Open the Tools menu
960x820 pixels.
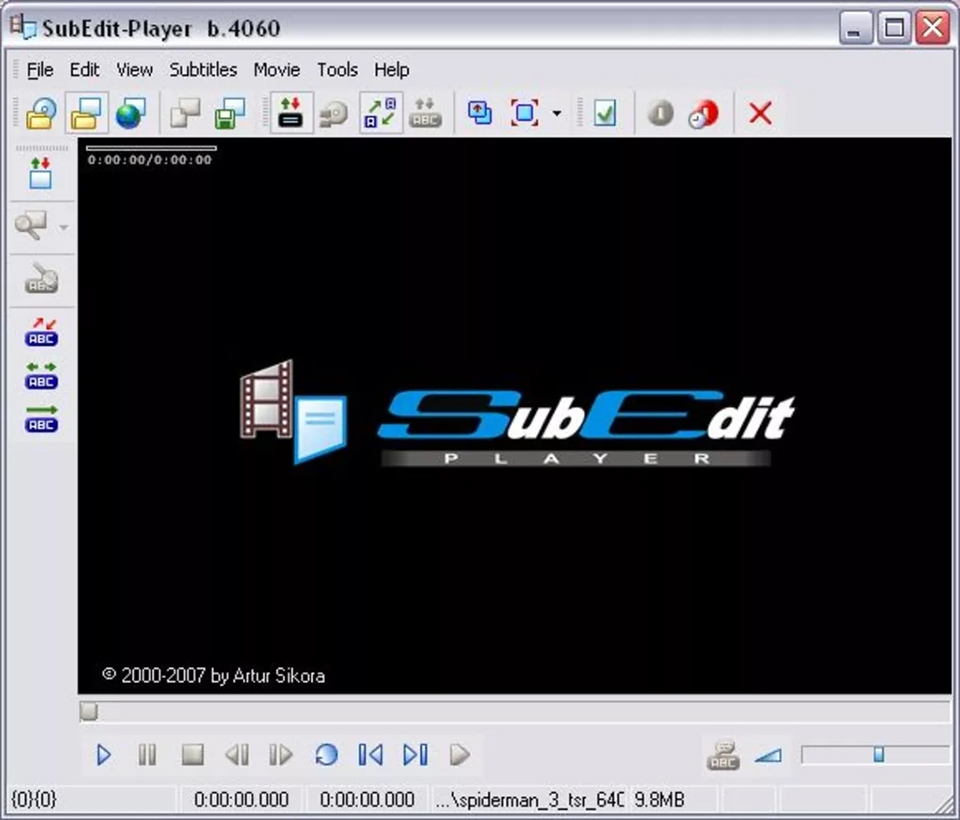(337, 70)
